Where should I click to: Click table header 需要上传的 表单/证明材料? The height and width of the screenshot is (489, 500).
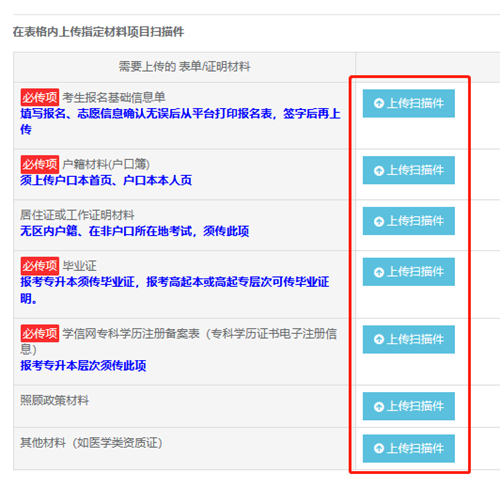click(184, 67)
